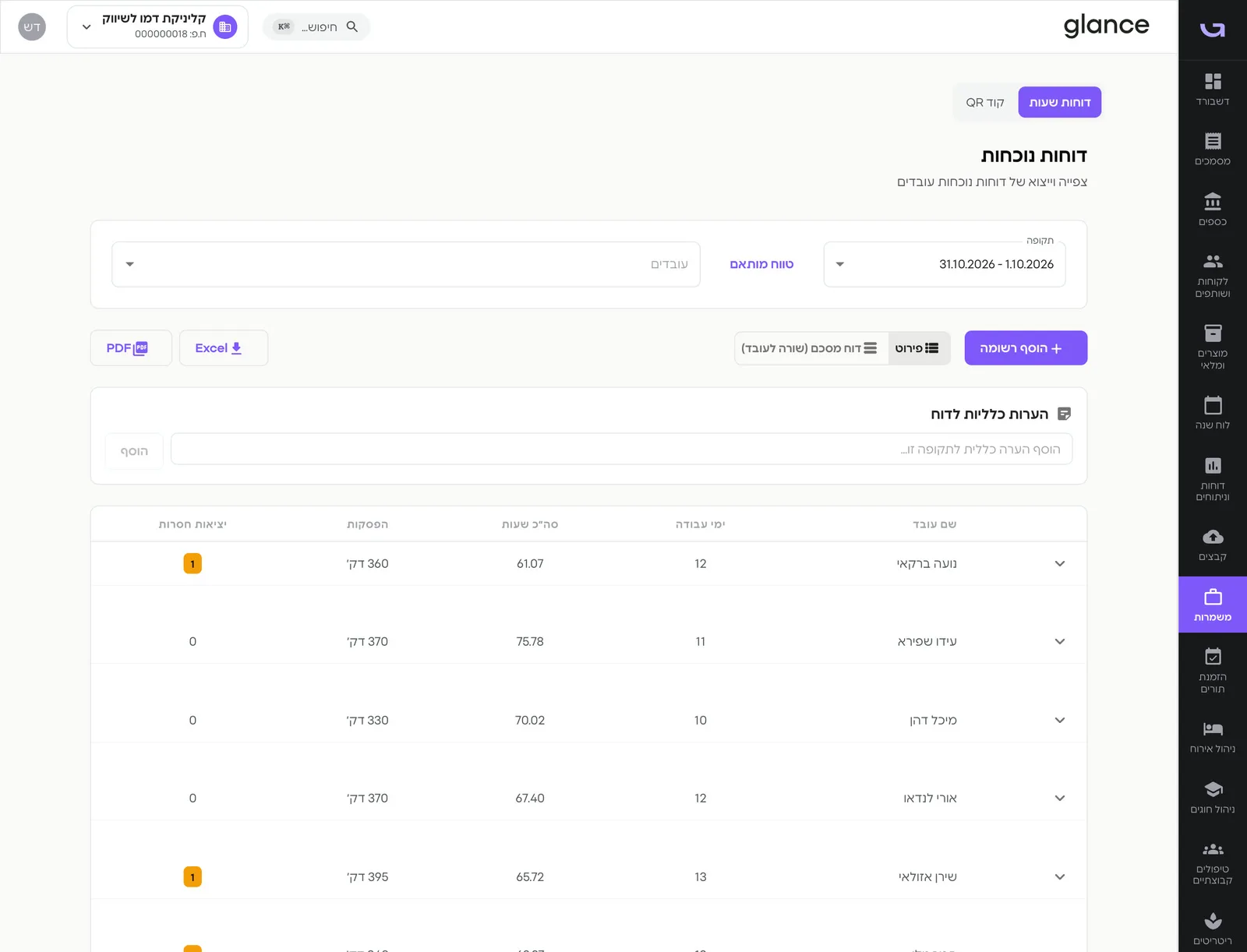Open ניהול אירוח hospitality icon
The height and width of the screenshot is (952, 1247).
pos(1213,737)
